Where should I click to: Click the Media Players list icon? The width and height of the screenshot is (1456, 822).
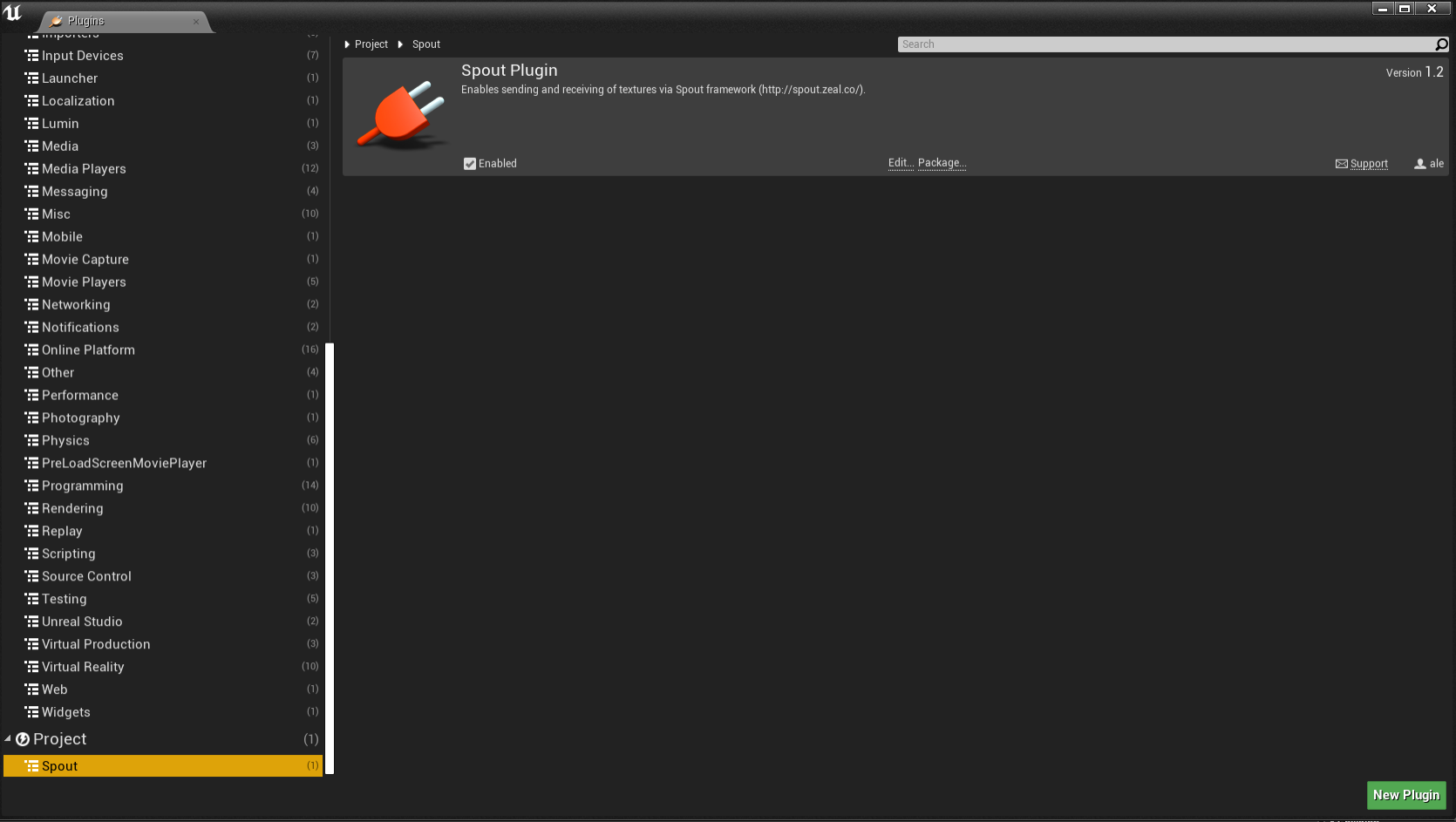pyautogui.click(x=31, y=168)
